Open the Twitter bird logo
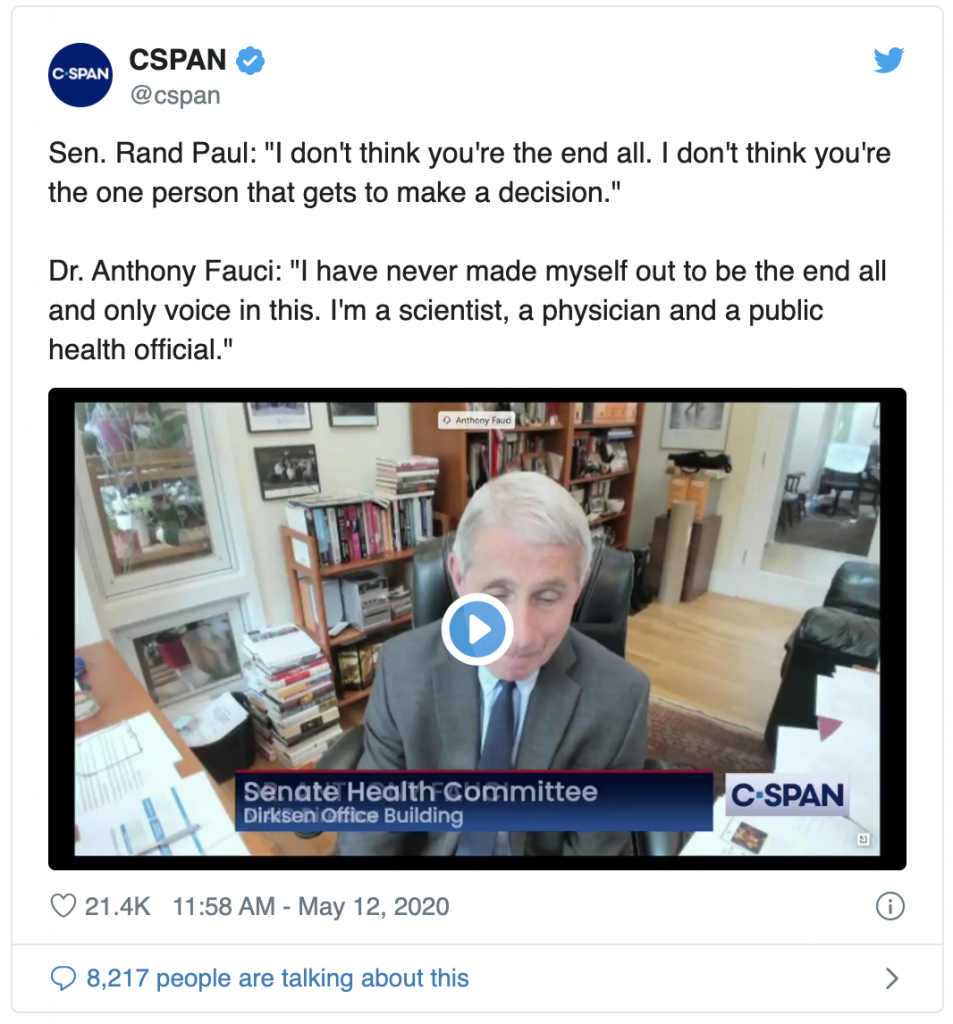 point(888,60)
